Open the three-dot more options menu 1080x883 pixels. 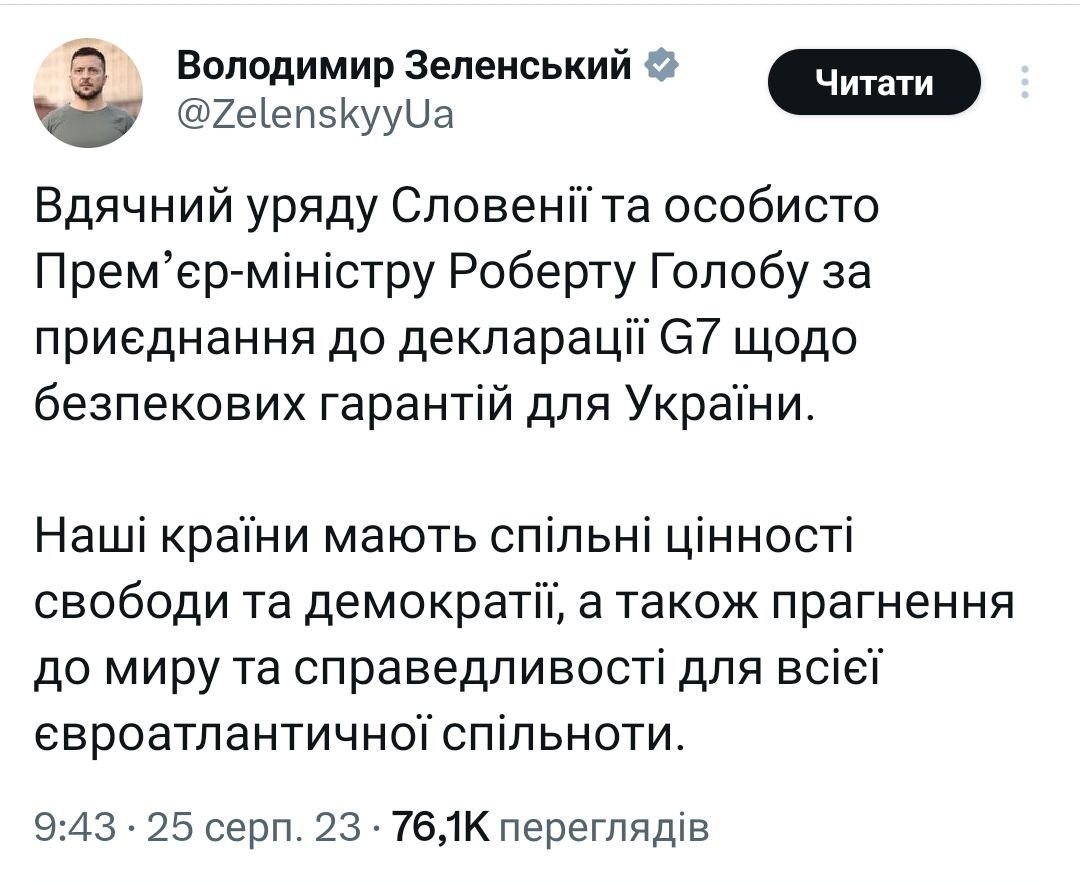(1023, 82)
